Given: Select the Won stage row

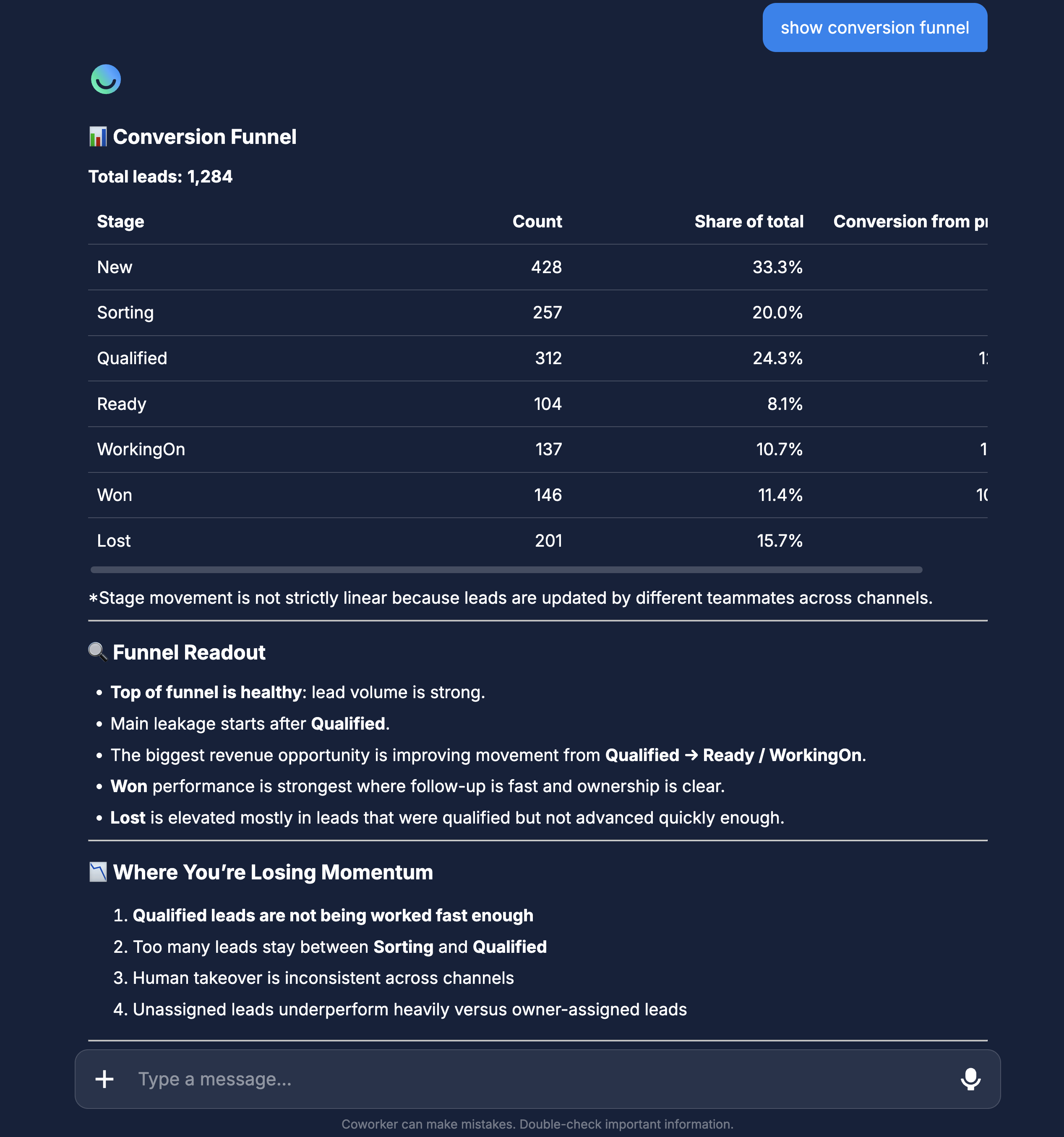Looking at the screenshot, I should point(538,495).
